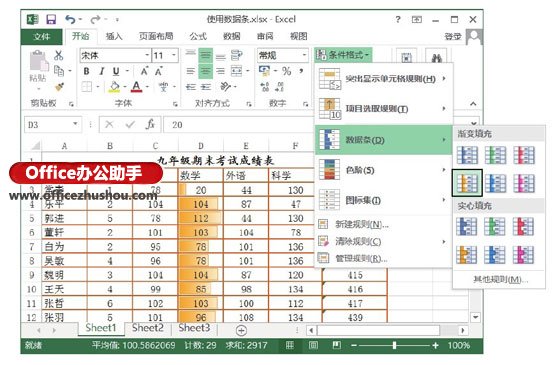Image resolution: width=560 pixels, height=365 pixels.
Task: Apply red gradient fill data bar
Action: (524, 155)
